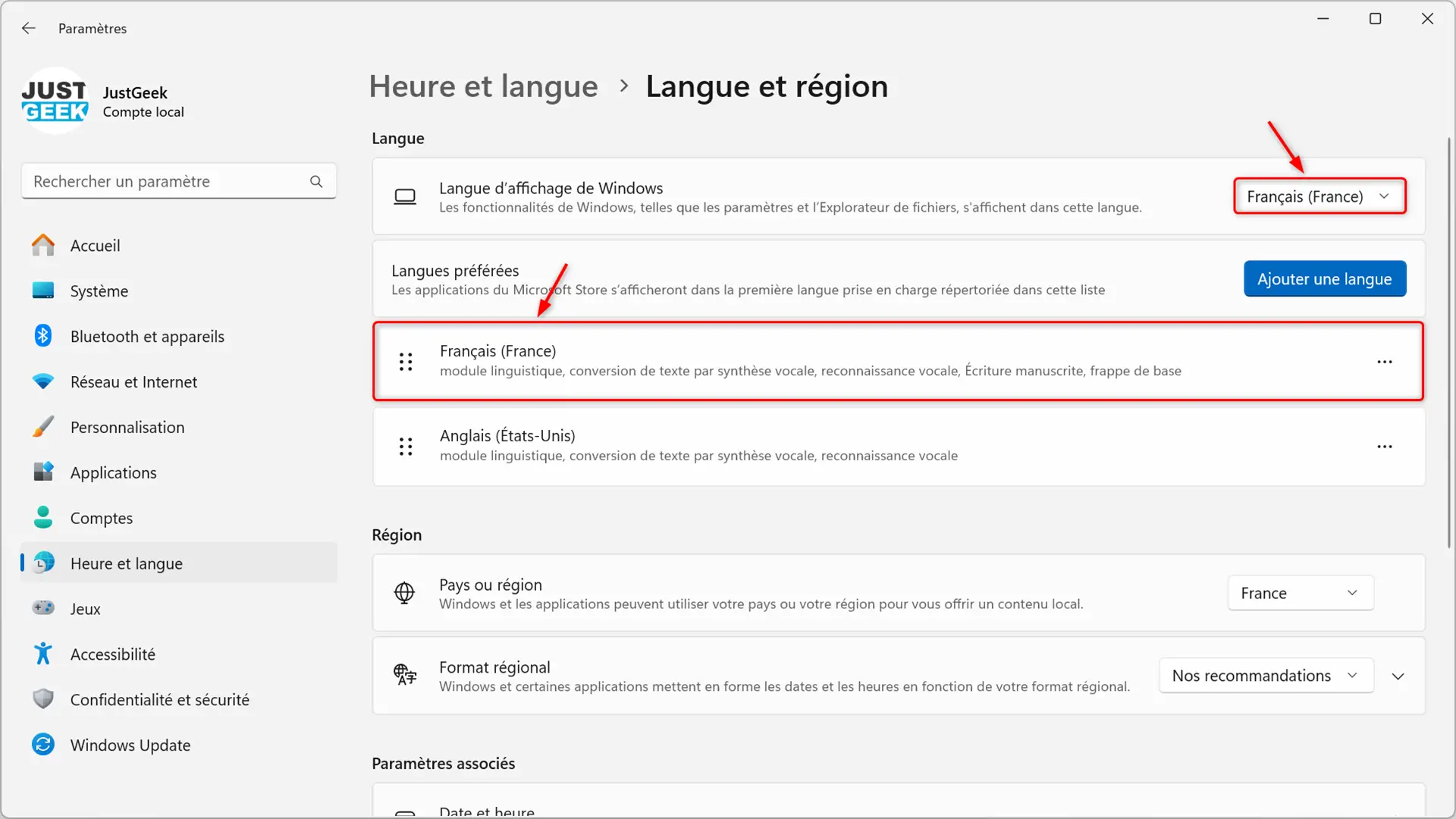Open Bluetooth et appareils settings
This screenshot has width=1456, height=819.
point(147,337)
